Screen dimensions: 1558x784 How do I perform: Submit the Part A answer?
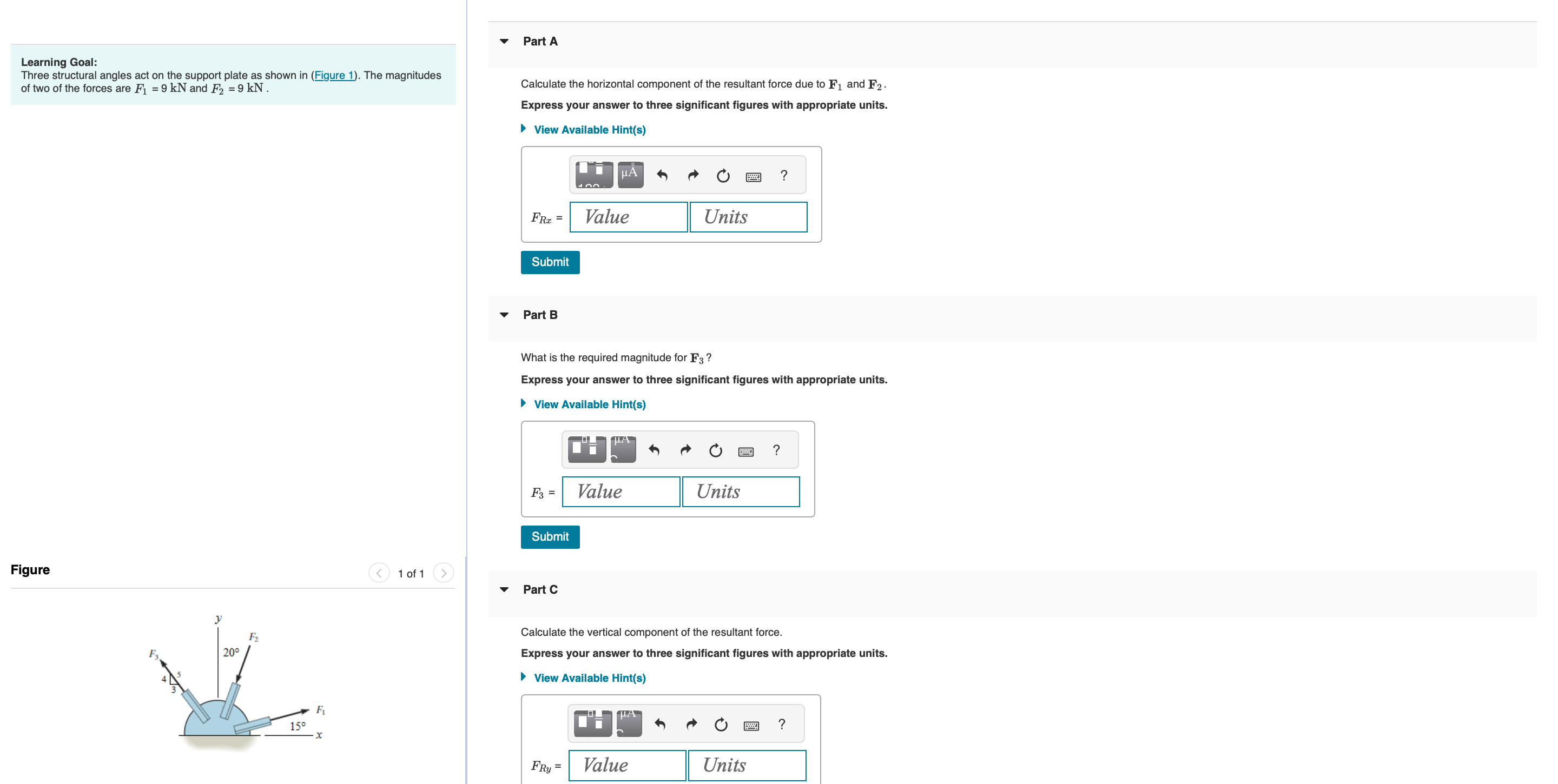(x=549, y=262)
